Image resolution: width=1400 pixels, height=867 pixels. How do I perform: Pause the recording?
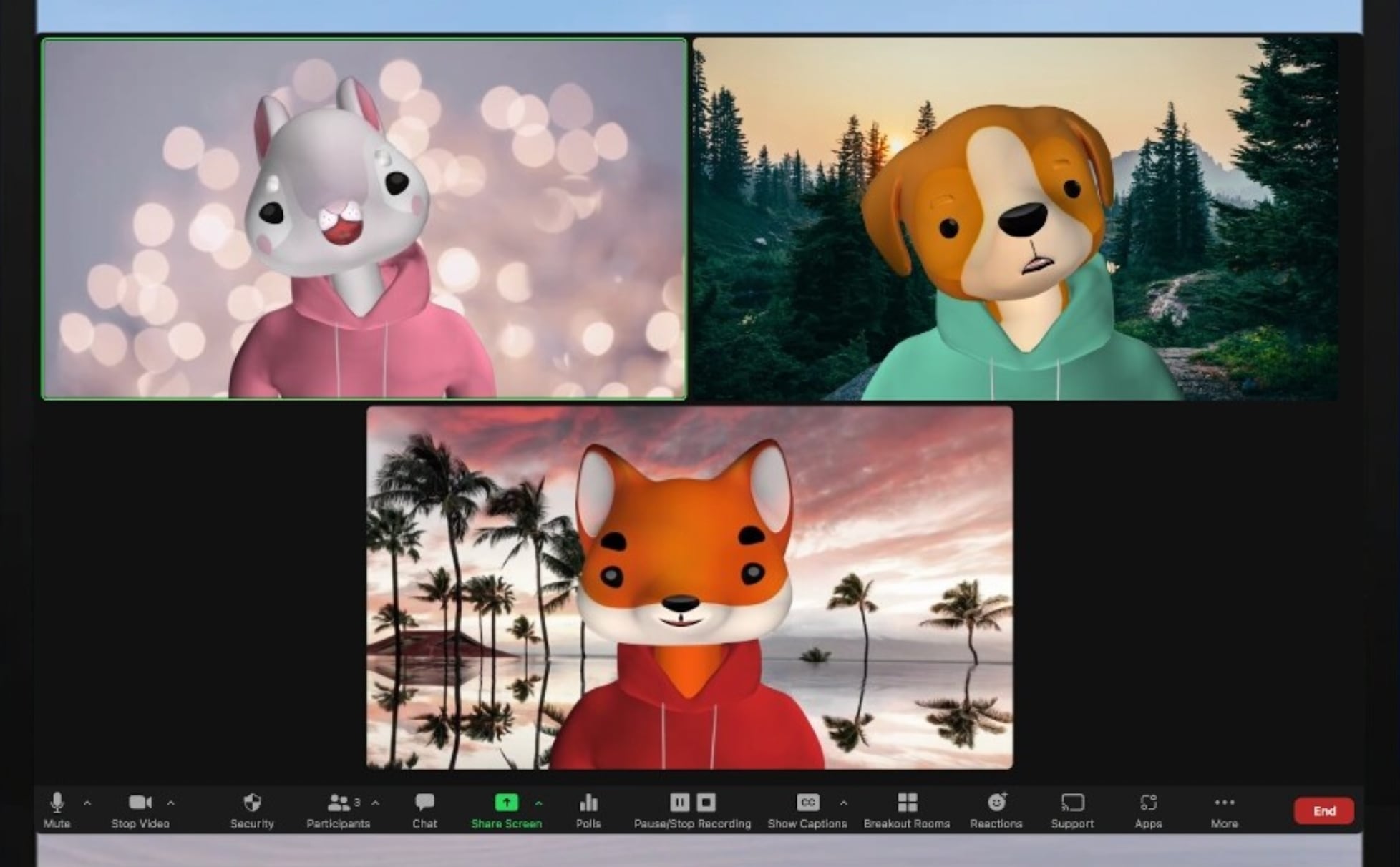(x=679, y=803)
